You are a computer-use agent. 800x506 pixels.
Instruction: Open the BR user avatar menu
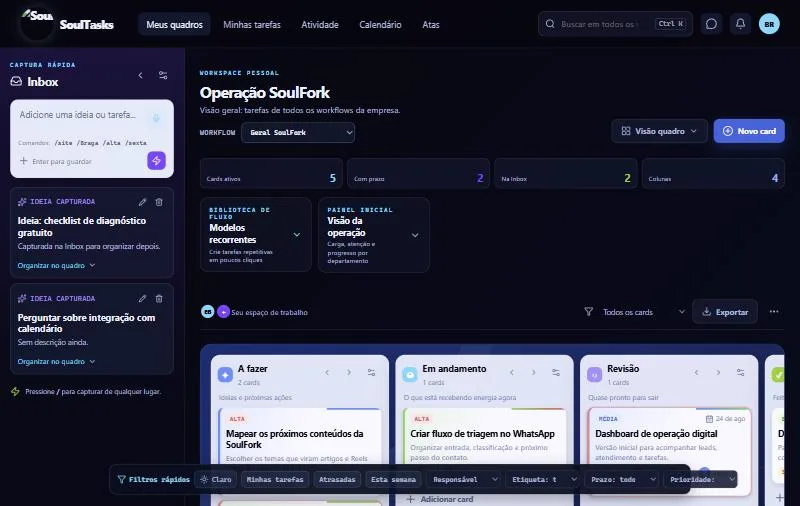click(769, 24)
